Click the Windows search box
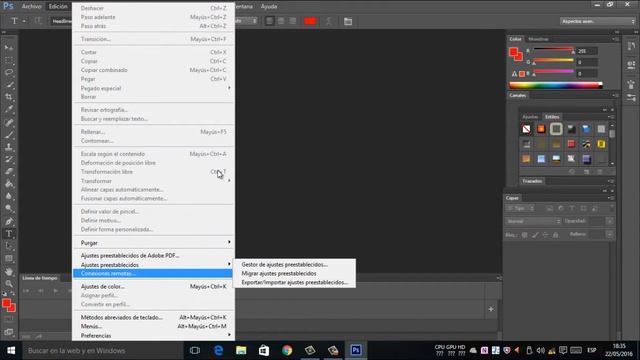The image size is (640, 360). [103, 350]
